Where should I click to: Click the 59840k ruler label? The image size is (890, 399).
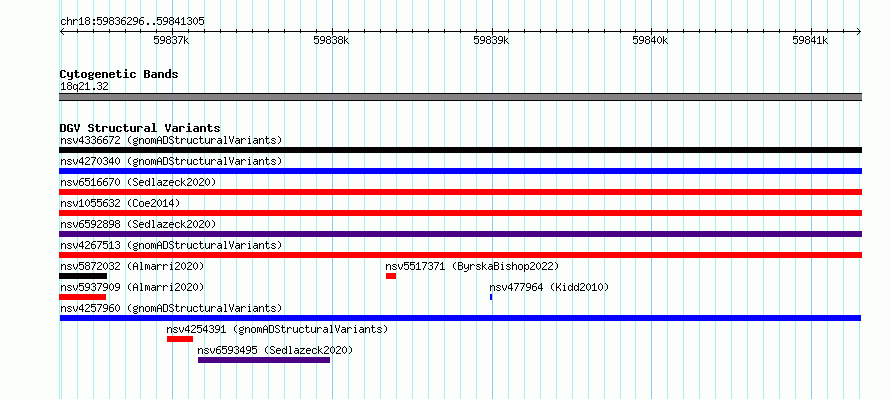click(651, 41)
